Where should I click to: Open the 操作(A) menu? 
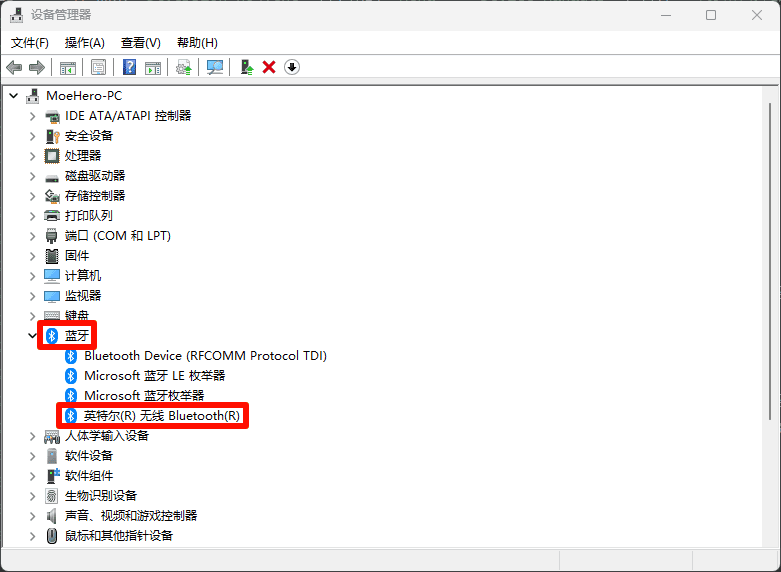(x=85, y=43)
